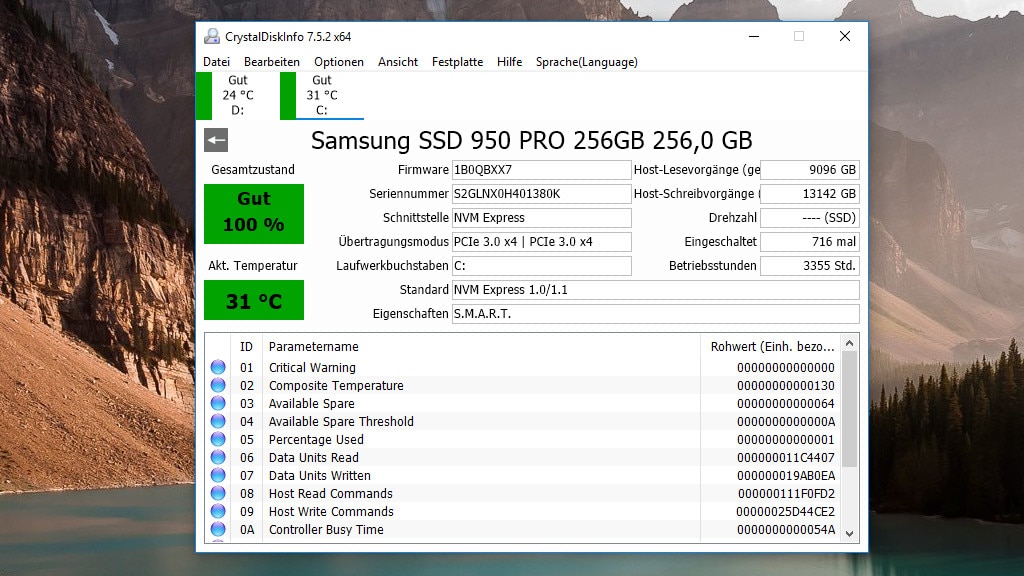The width and height of the screenshot is (1024, 576).
Task: Open the Sprache(Language) menu
Action: (586, 62)
